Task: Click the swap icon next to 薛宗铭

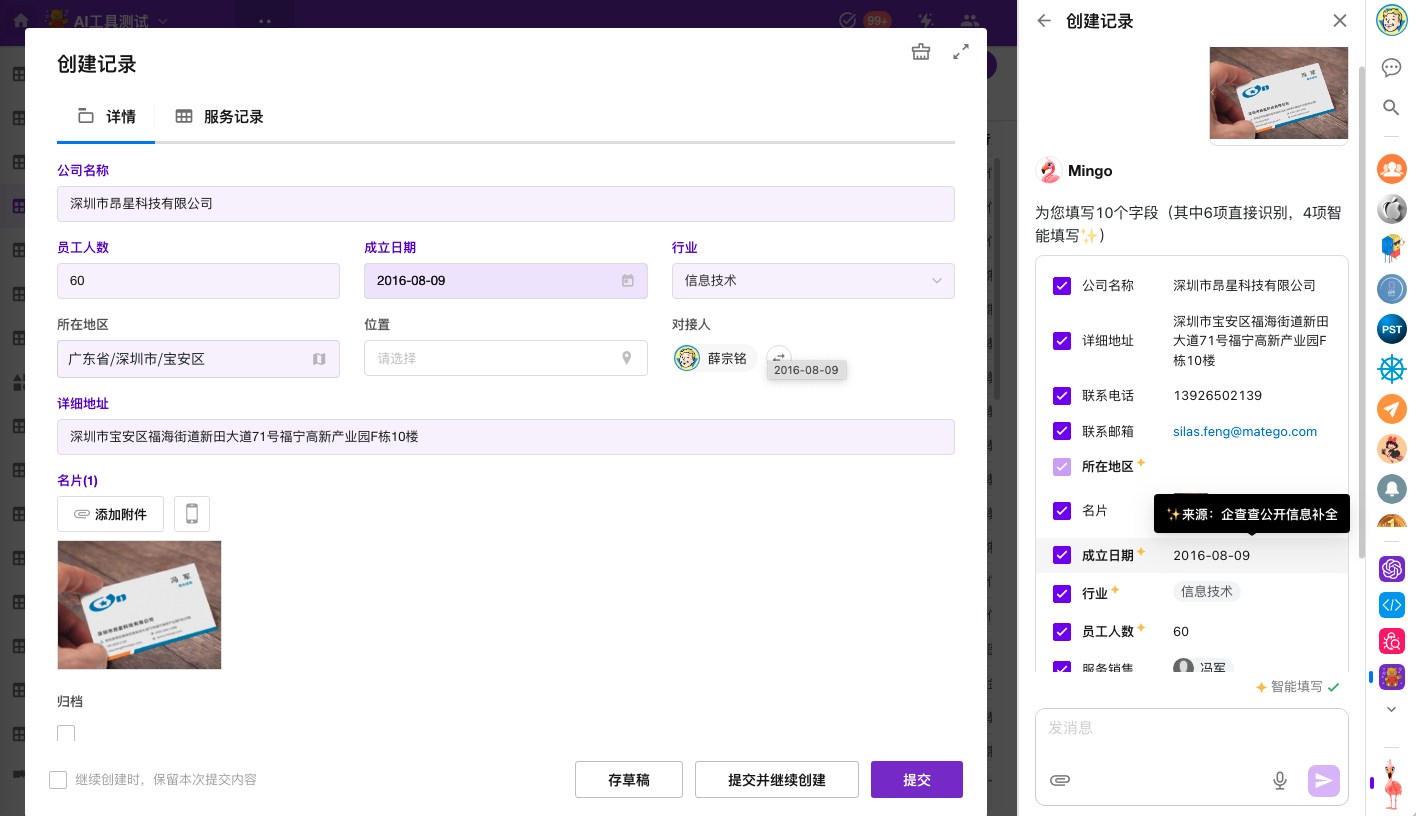Action: pyautogui.click(x=779, y=358)
